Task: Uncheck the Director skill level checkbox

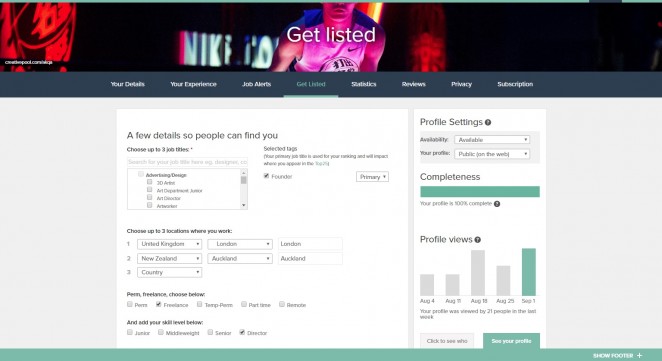Action: pyautogui.click(x=242, y=332)
